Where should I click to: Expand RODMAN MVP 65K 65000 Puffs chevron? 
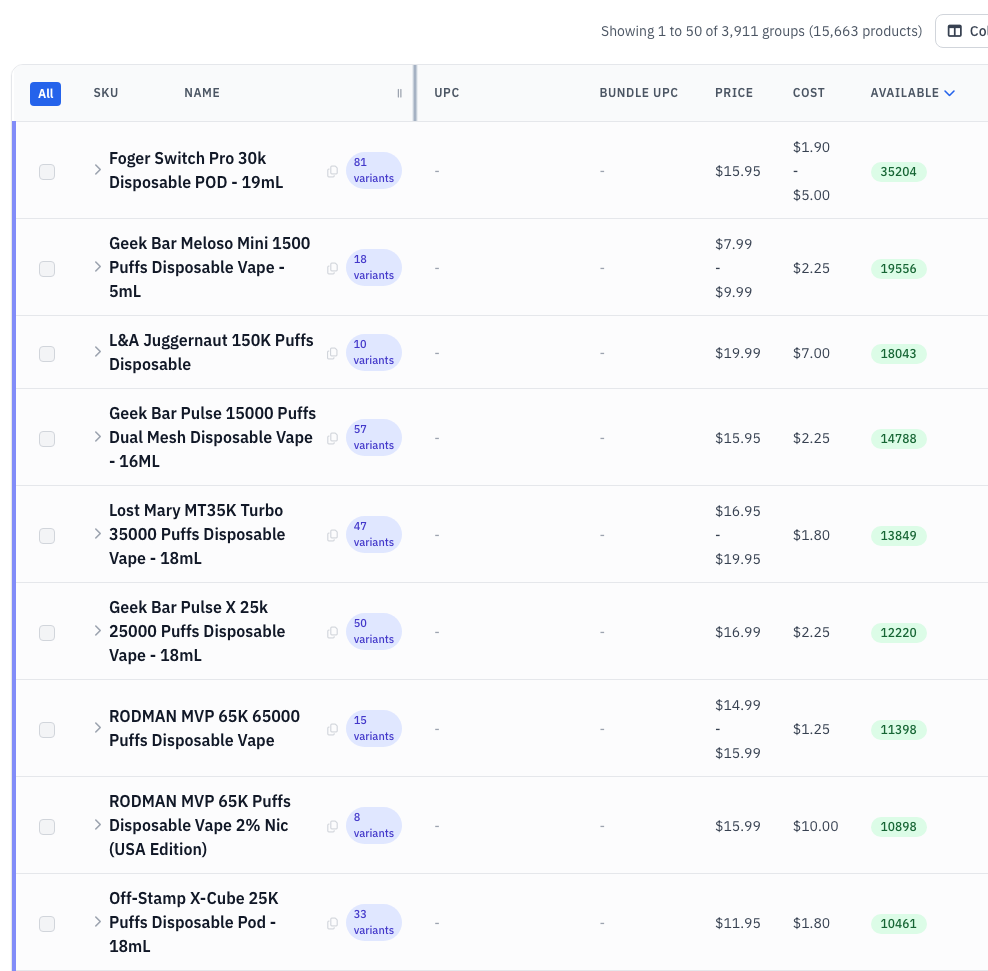pyautogui.click(x=98, y=728)
